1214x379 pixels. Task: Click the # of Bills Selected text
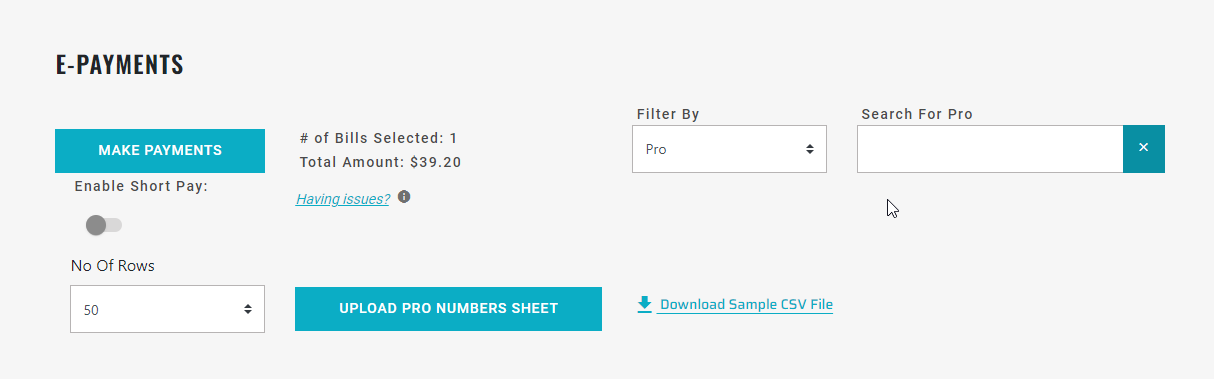379,138
